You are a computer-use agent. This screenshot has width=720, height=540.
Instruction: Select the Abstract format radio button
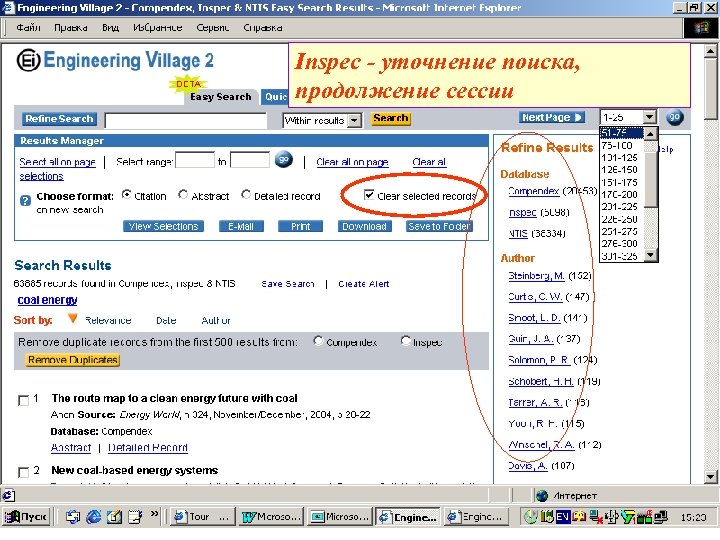click(x=183, y=195)
